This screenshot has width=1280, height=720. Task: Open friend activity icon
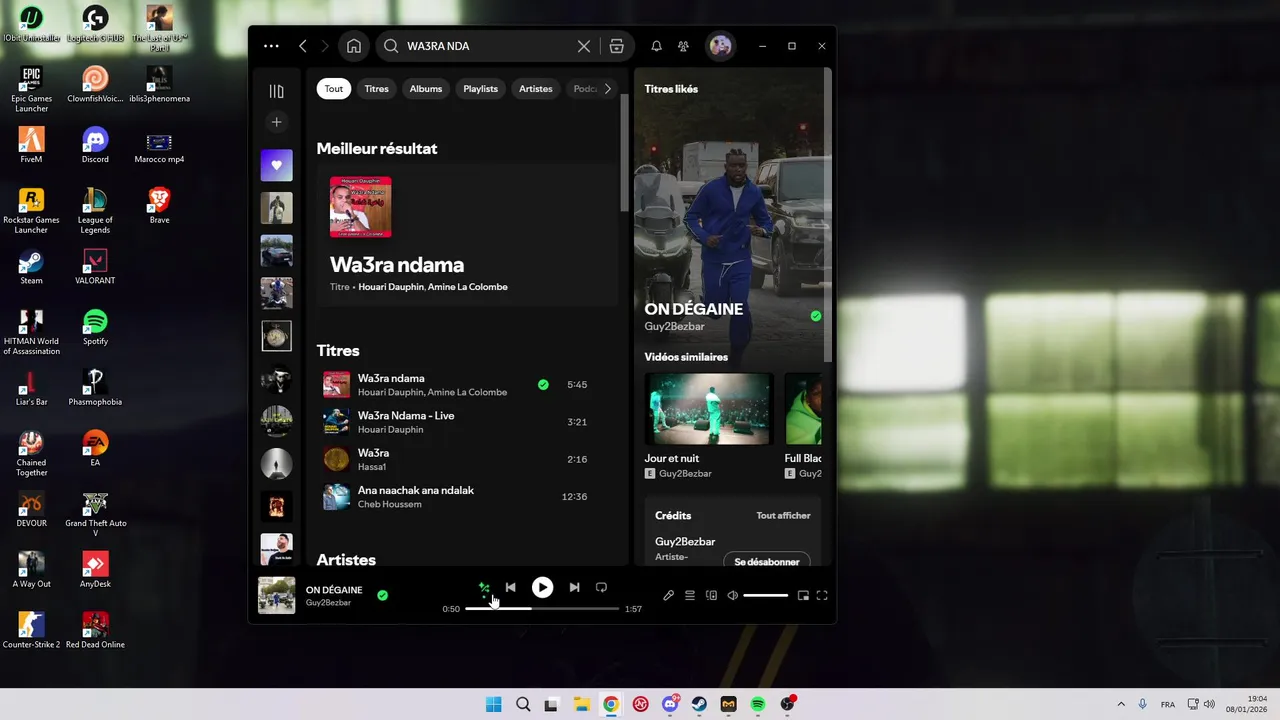(684, 46)
